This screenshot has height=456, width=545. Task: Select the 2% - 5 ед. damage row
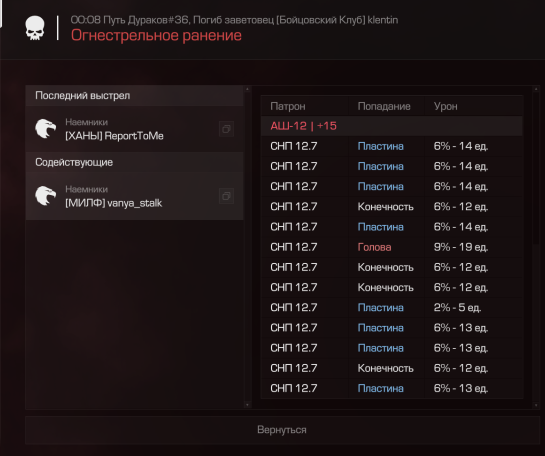(392, 308)
